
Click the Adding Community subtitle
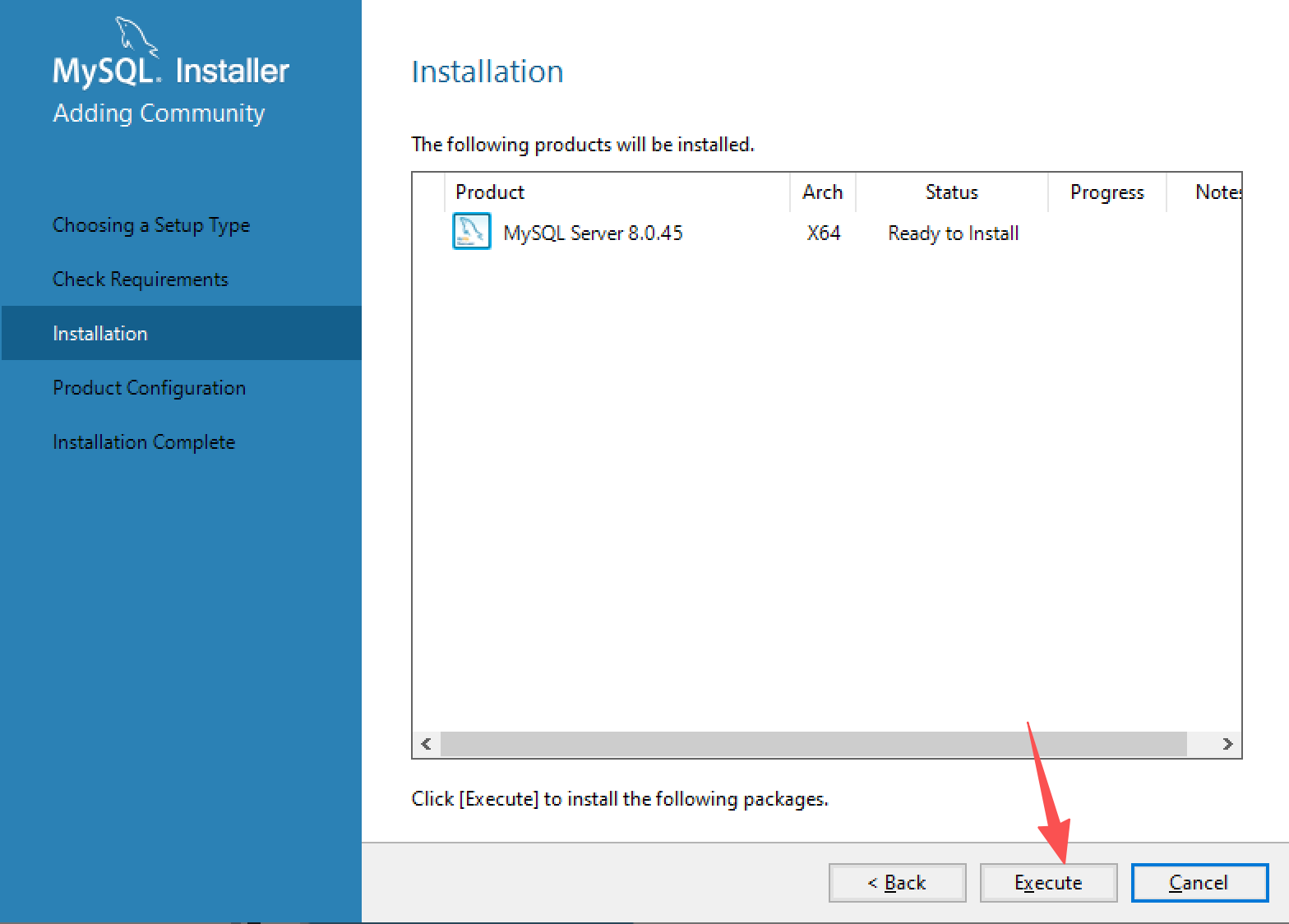[159, 113]
